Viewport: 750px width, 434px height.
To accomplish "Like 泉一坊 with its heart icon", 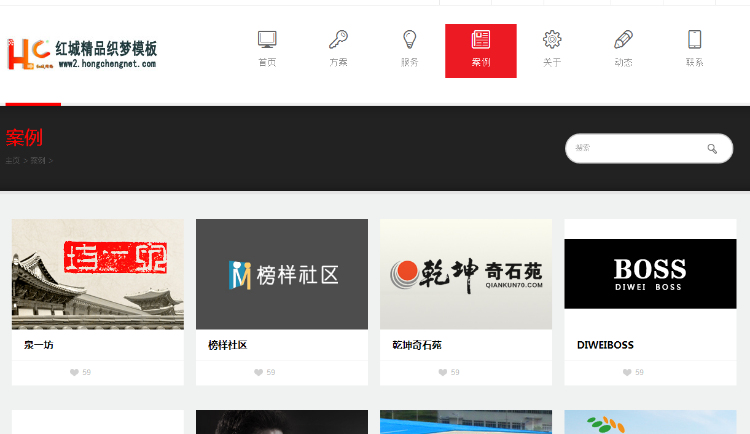I will coord(74,372).
